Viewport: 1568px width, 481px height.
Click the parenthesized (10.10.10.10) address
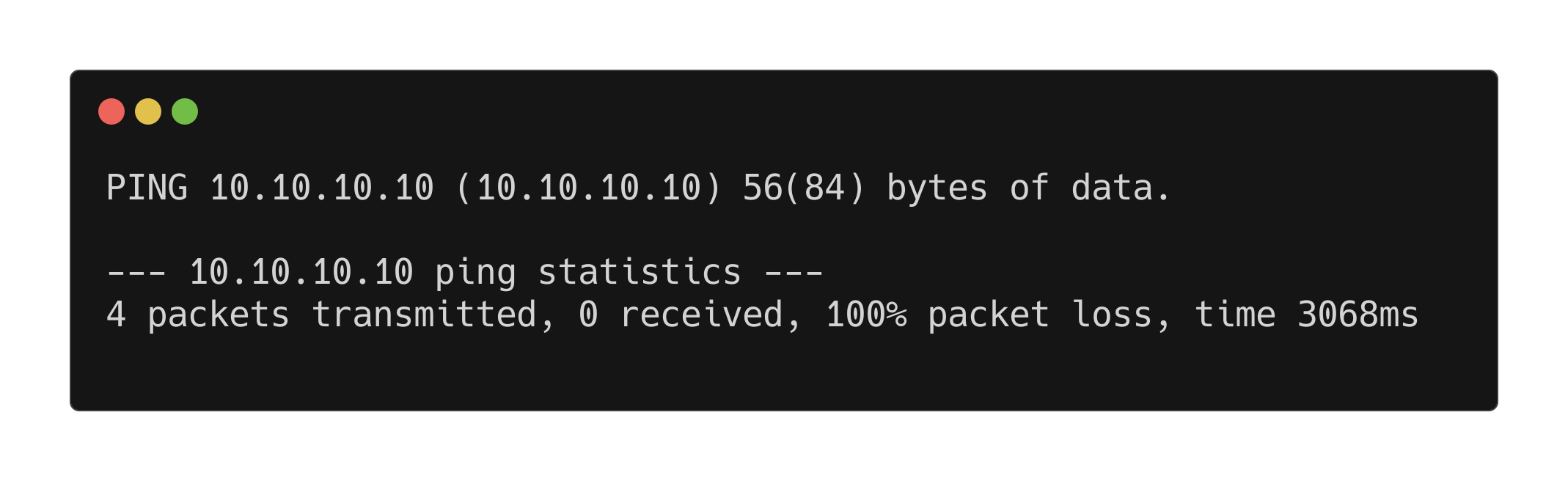point(589,188)
